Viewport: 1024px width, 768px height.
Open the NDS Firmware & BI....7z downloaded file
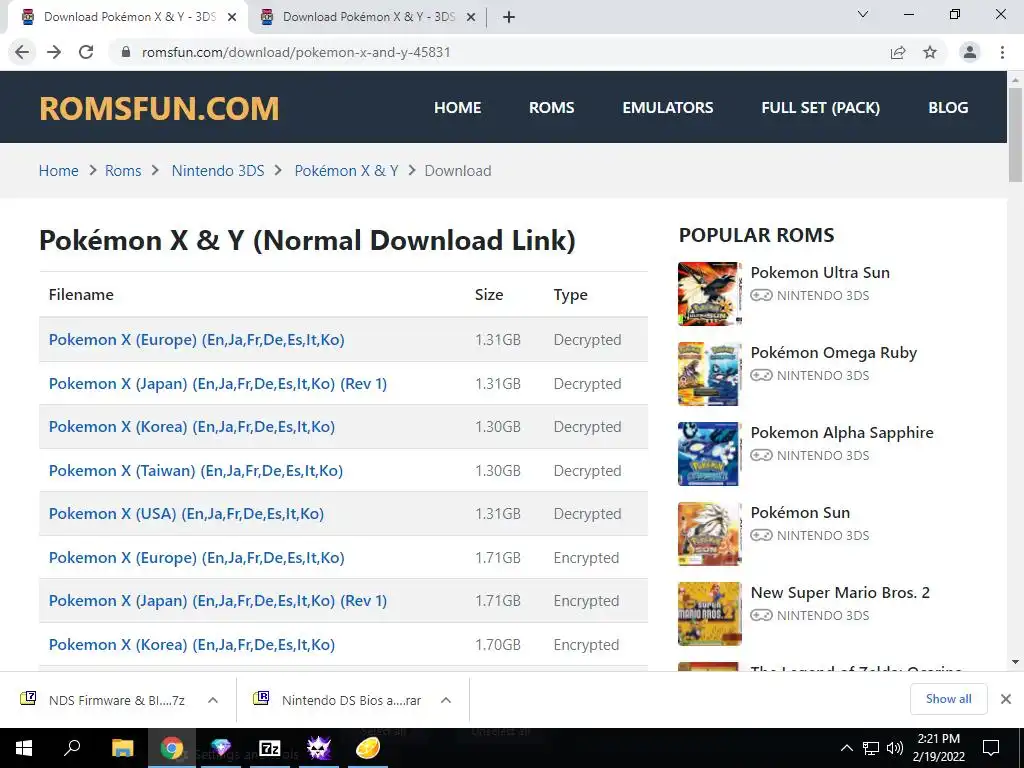tap(103, 700)
